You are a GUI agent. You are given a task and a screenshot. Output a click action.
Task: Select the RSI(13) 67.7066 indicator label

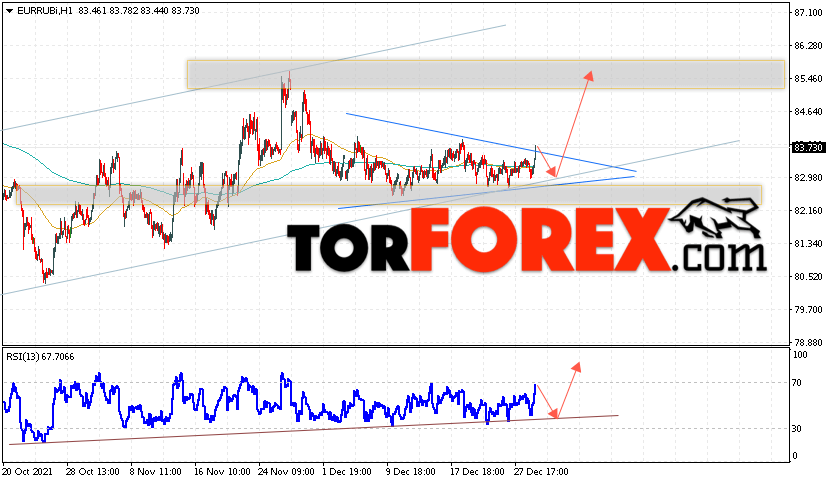coord(40,357)
